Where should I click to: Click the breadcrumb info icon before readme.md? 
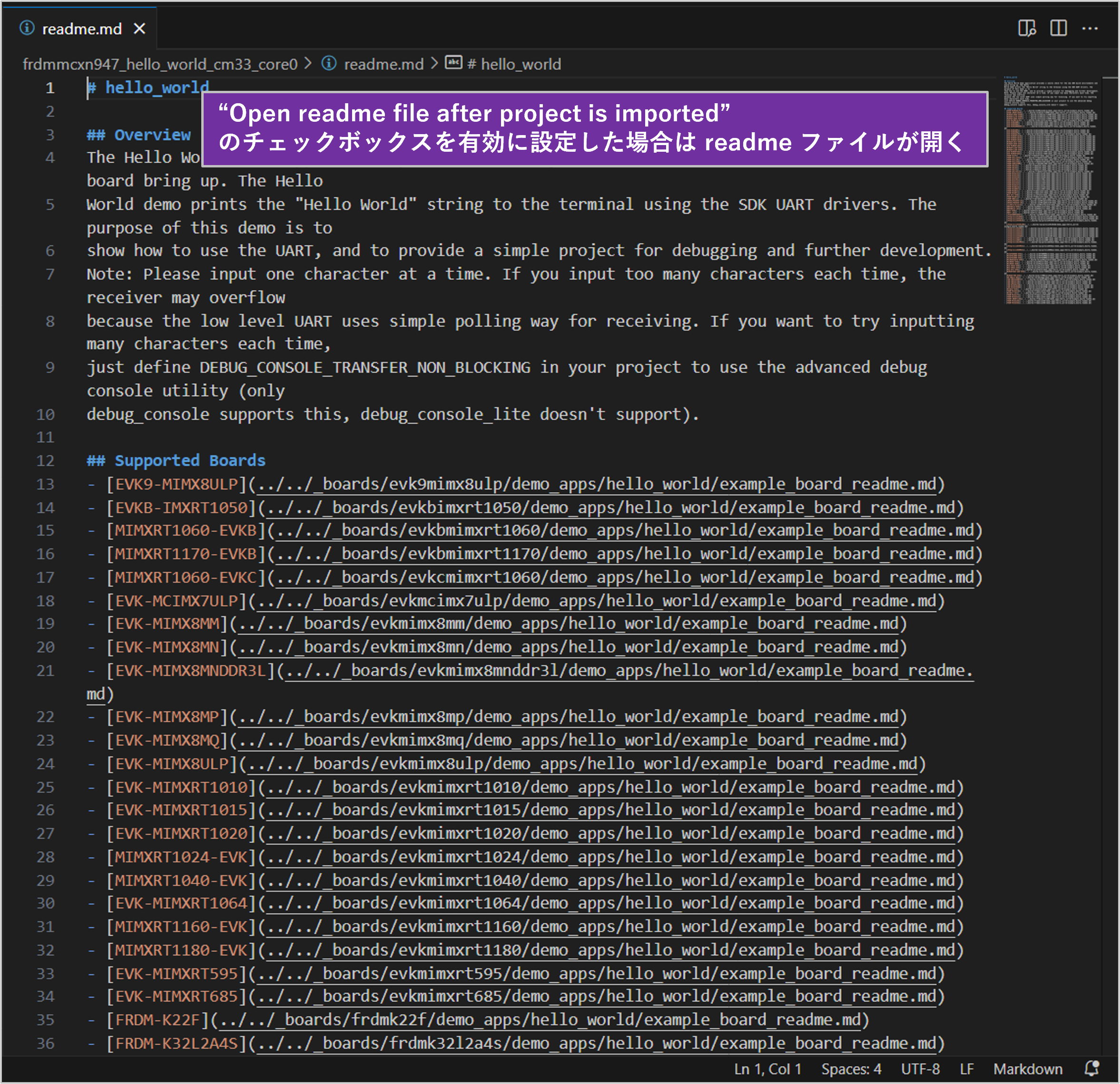329,63
